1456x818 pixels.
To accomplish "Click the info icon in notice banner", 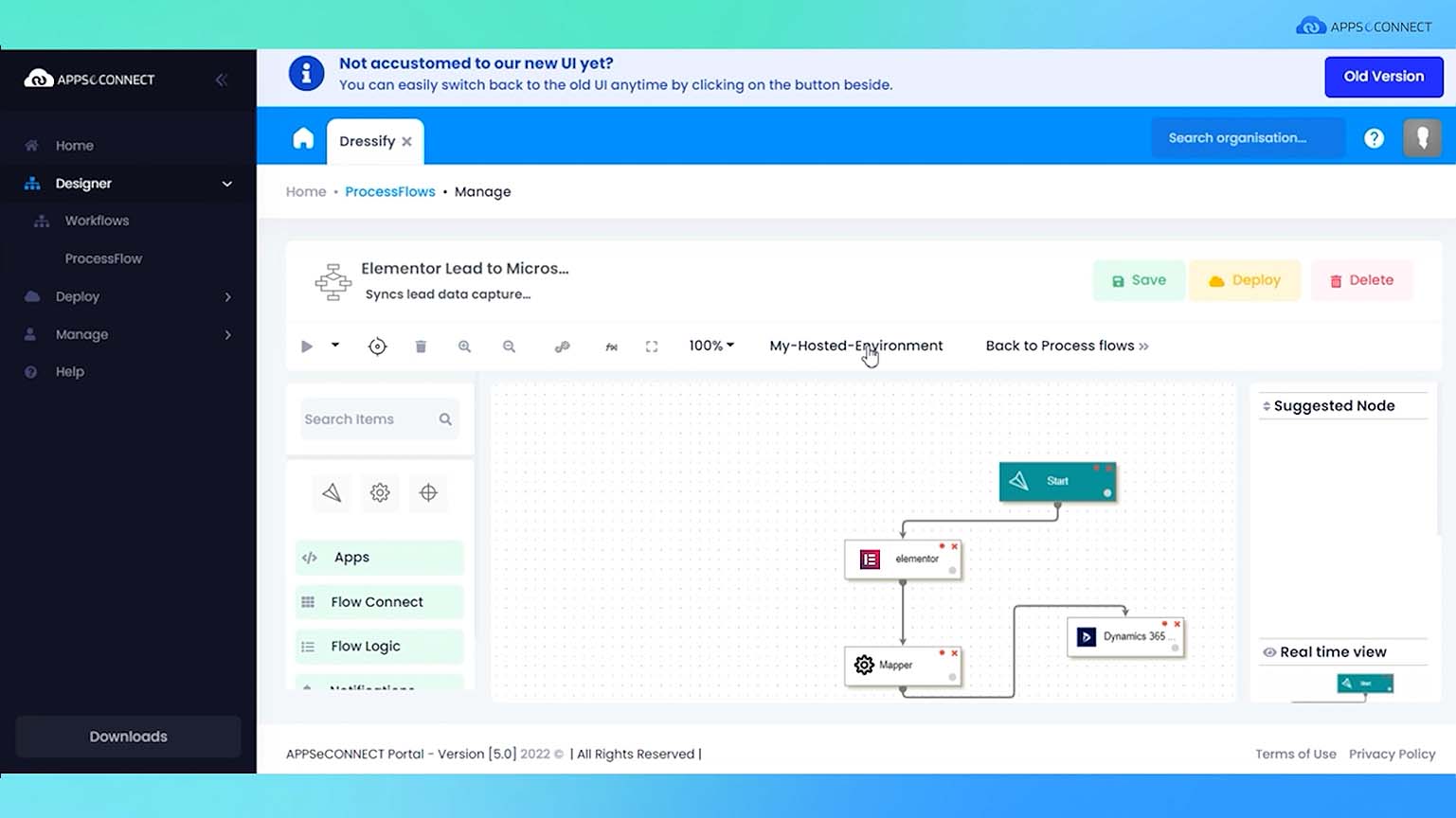I will pyautogui.click(x=306, y=73).
